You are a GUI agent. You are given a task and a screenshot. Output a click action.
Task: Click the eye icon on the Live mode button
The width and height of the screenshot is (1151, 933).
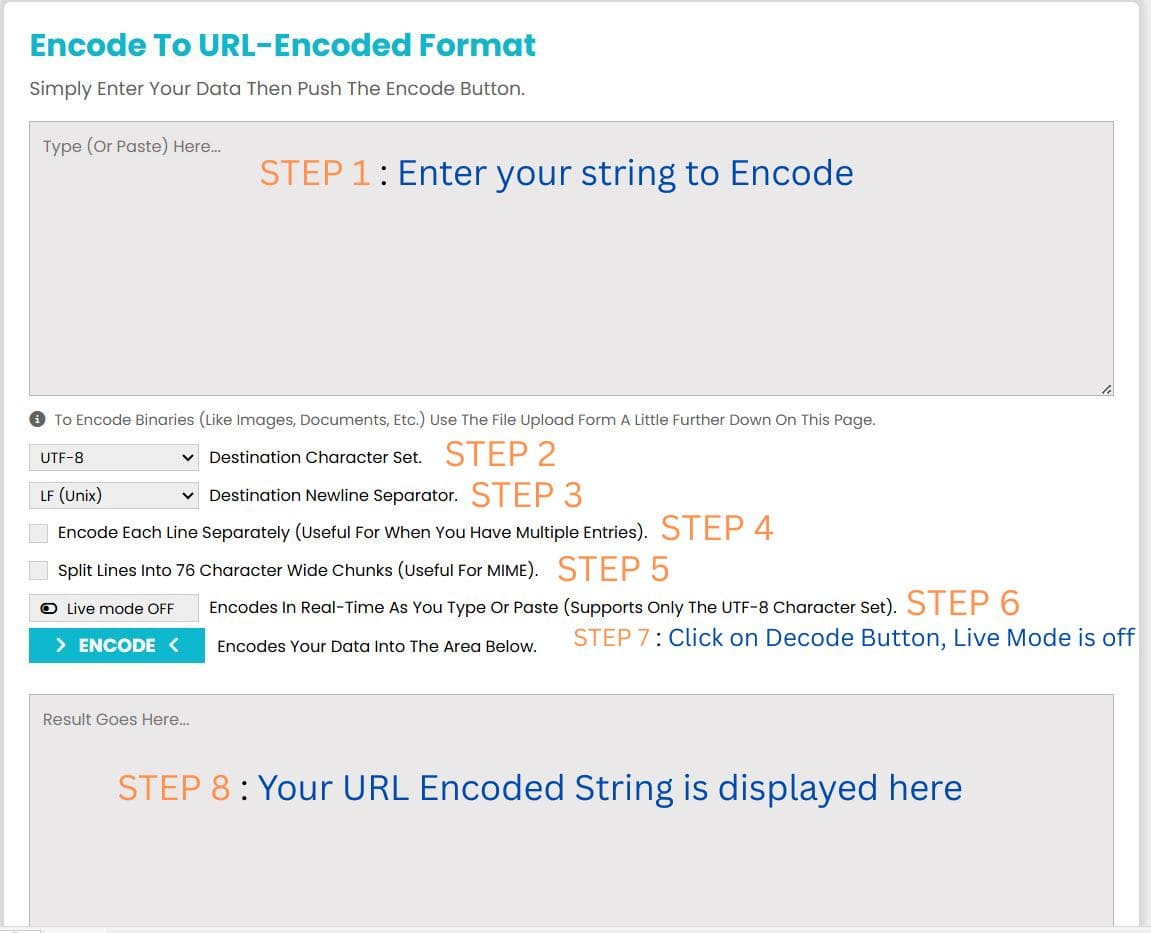coord(50,609)
